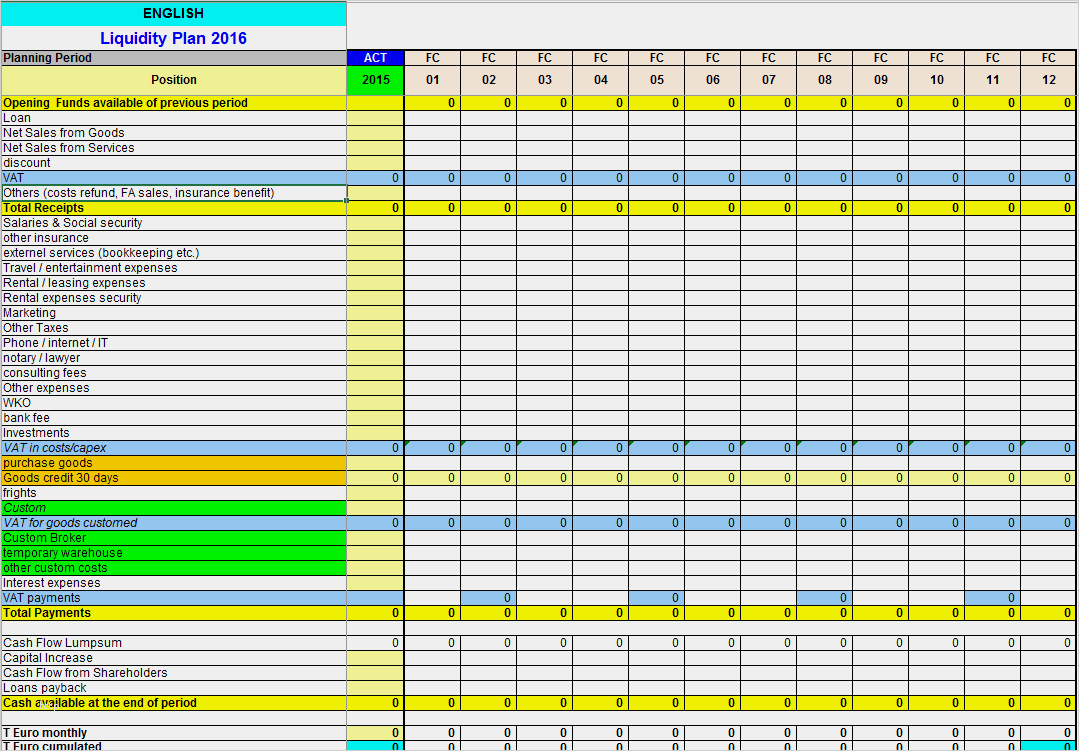The height and width of the screenshot is (751, 1079).
Task: Click the T Euro monthly label
Action: click(173, 733)
